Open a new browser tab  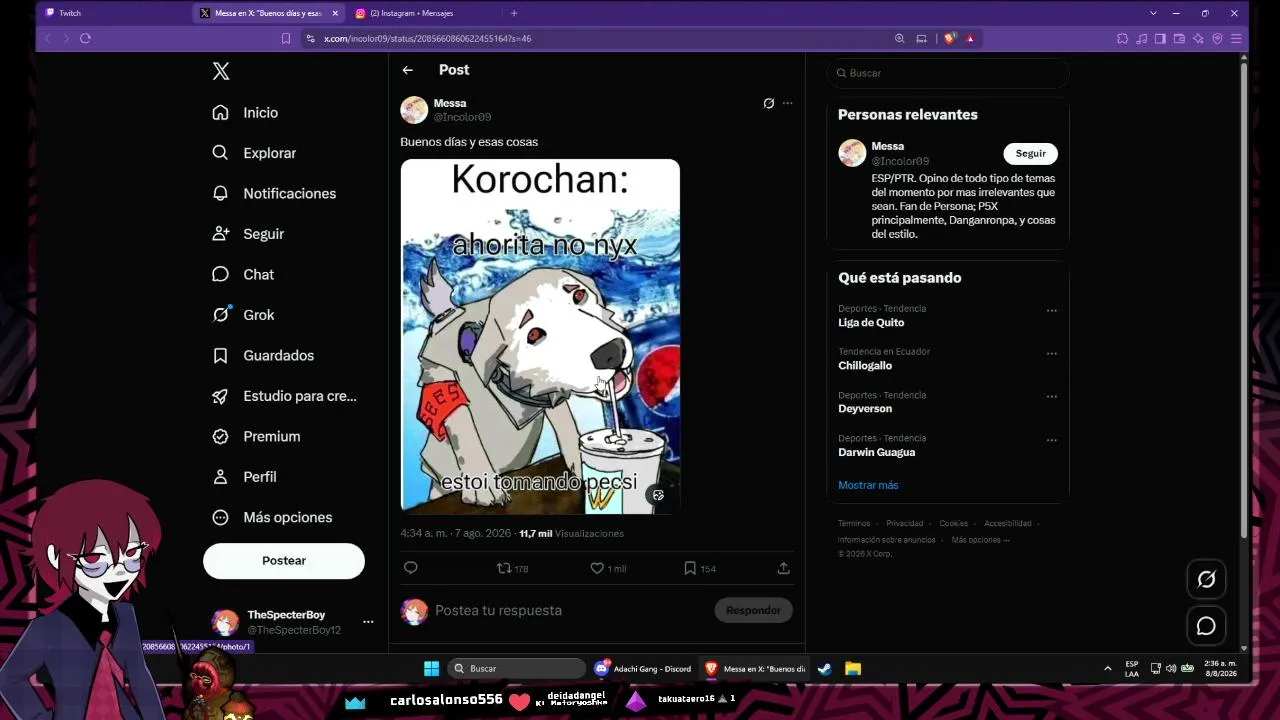tap(514, 13)
